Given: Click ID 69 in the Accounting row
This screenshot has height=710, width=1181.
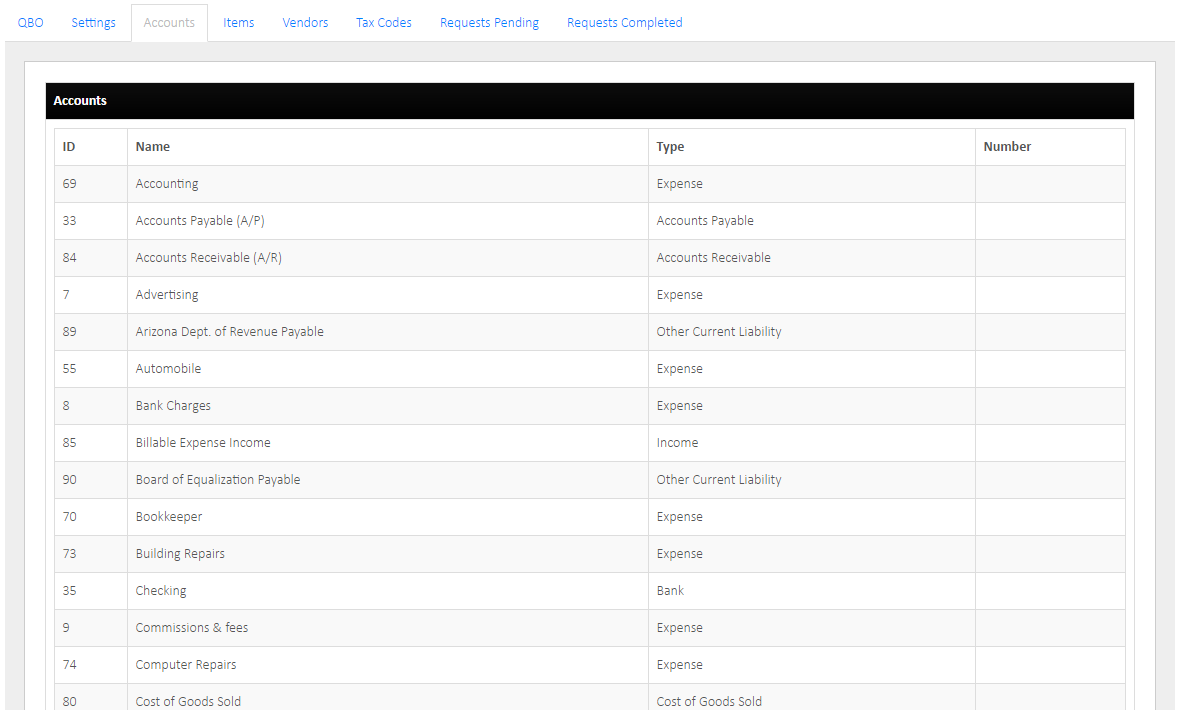Looking at the screenshot, I should [x=69, y=184].
